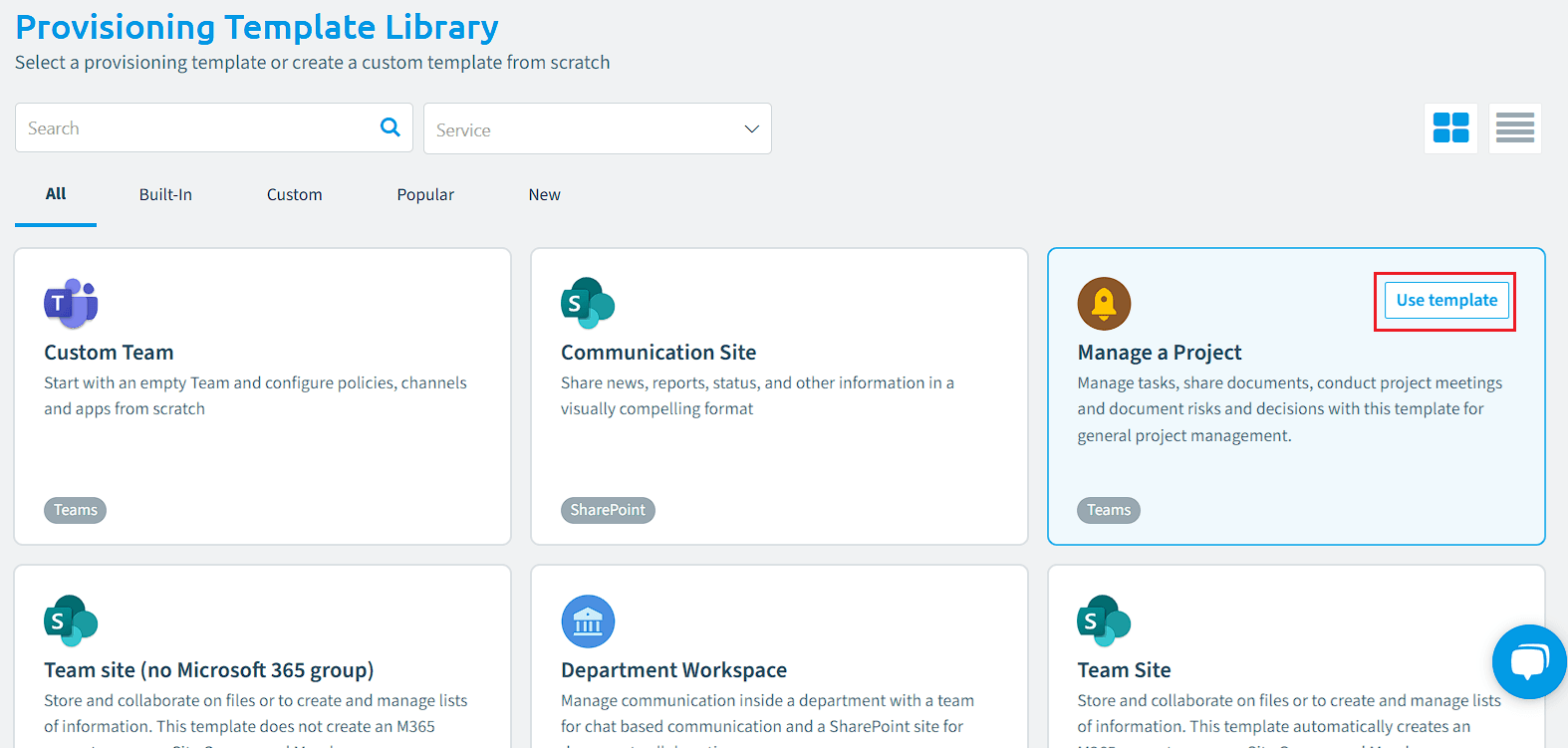The width and height of the screenshot is (1568, 748).
Task: Select Department Workspace card title
Action: [x=673, y=670]
